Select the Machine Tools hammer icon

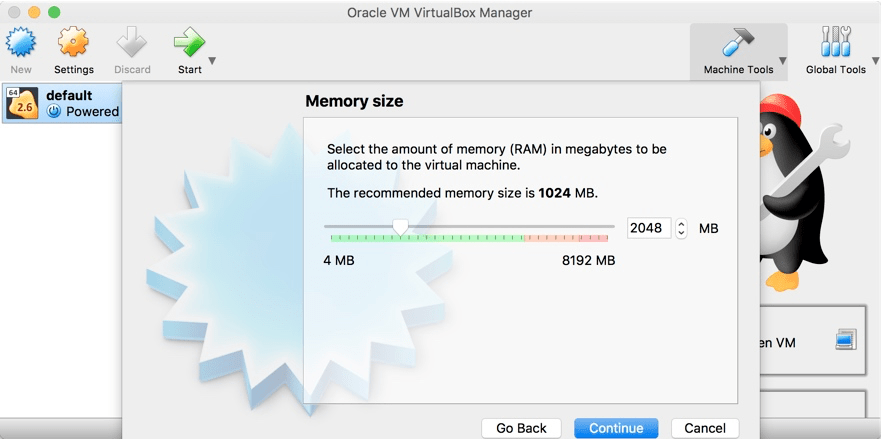coord(738,42)
